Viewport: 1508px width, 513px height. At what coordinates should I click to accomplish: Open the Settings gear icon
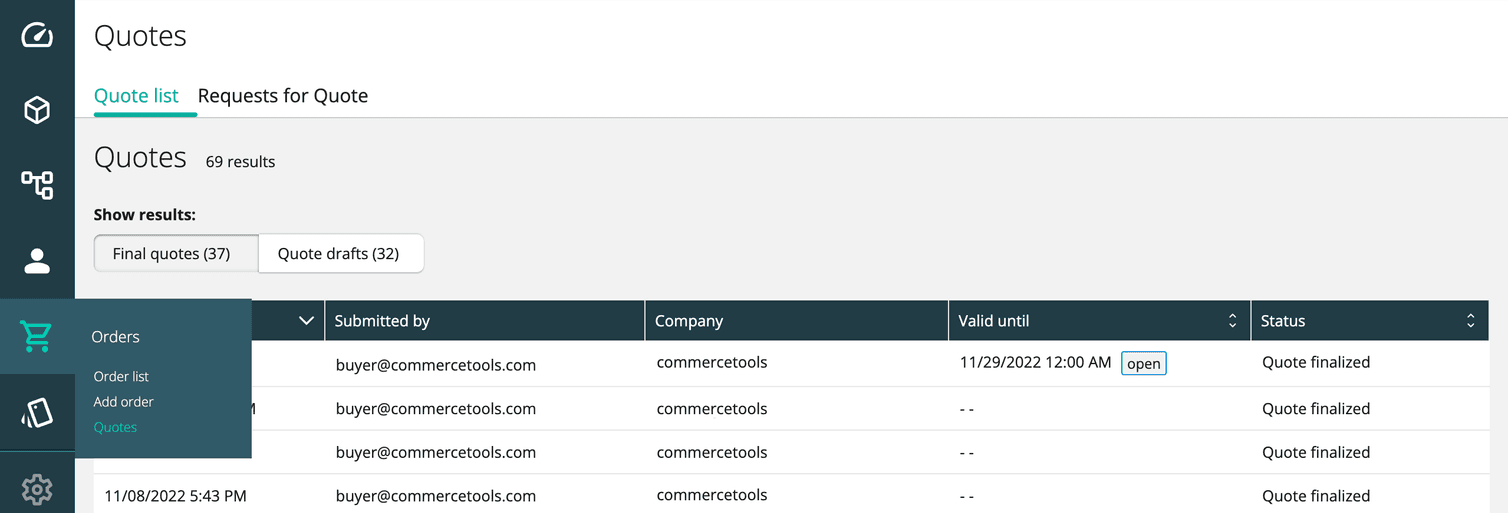pos(37,489)
